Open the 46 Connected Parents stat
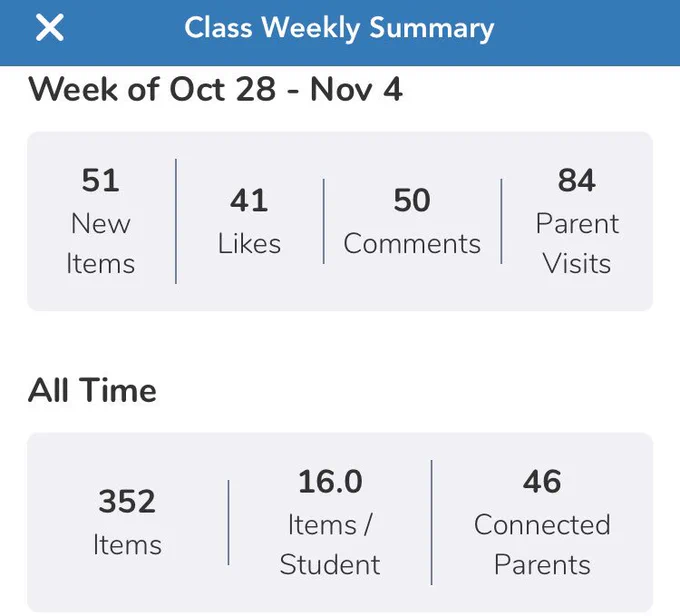 click(x=542, y=522)
